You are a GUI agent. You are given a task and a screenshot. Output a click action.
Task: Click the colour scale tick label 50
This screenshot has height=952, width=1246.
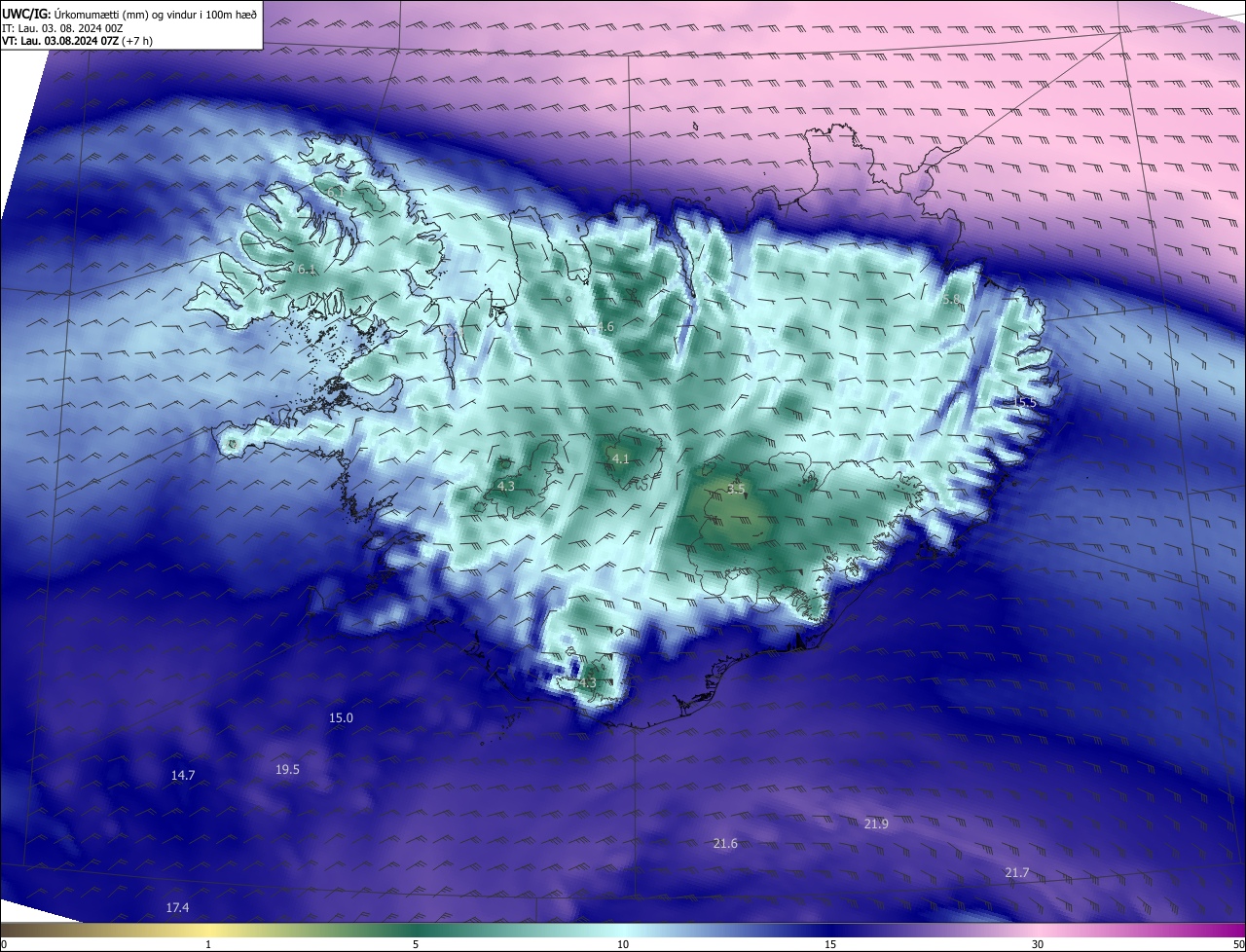(x=1237, y=944)
